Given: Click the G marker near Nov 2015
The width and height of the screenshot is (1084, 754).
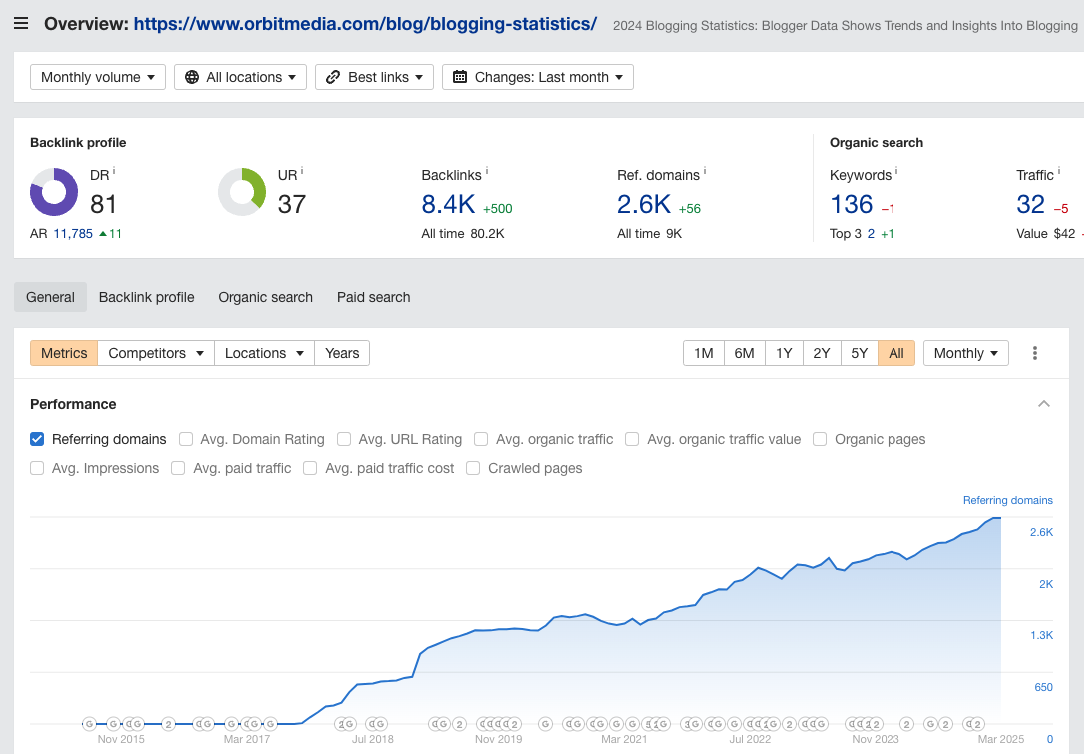Looking at the screenshot, I should [113, 724].
